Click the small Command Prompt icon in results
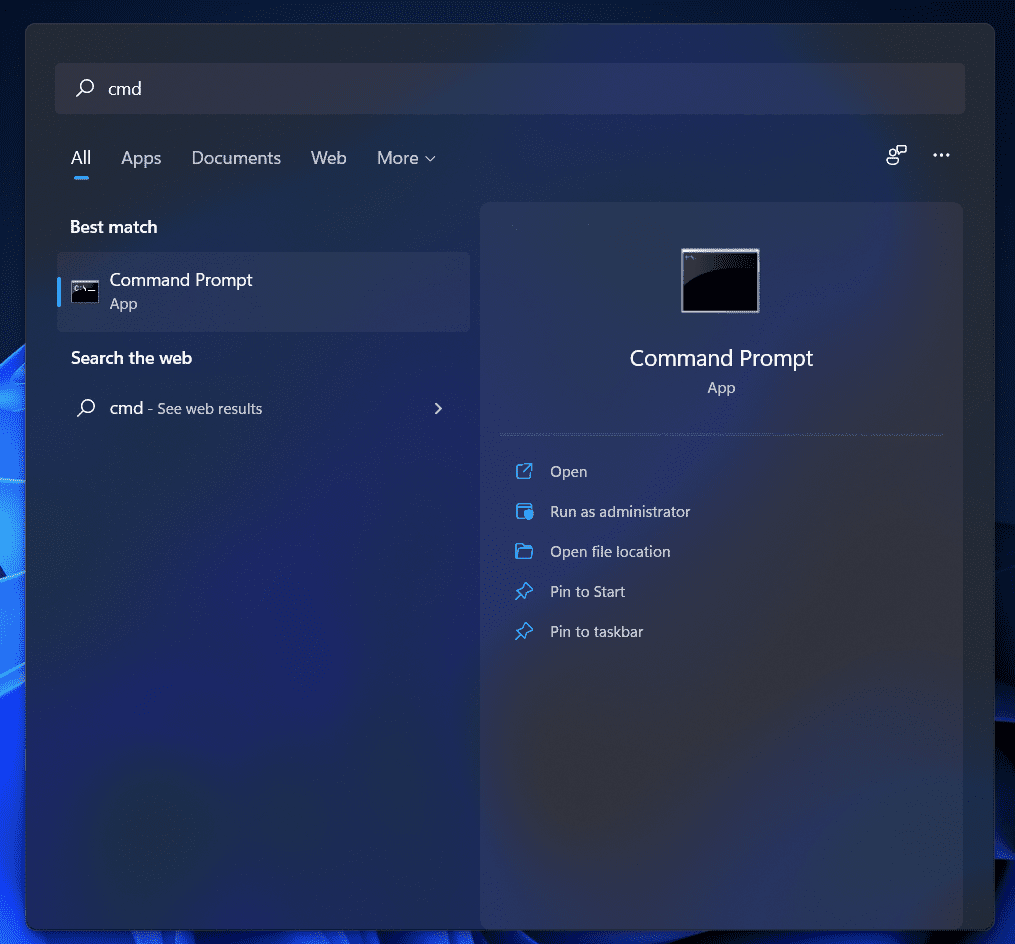Screen dimensions: 1015x944 (85, 292)
